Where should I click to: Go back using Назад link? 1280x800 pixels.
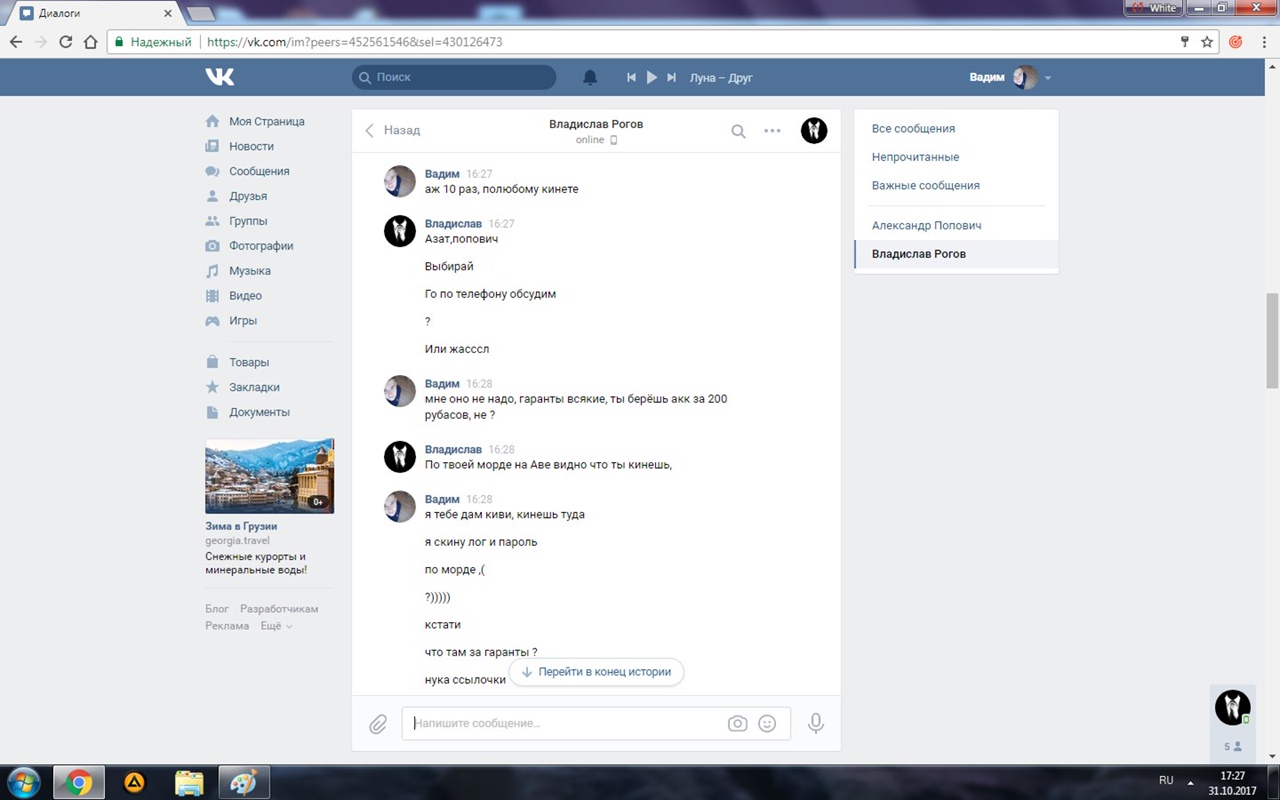(x=393, y=130)
